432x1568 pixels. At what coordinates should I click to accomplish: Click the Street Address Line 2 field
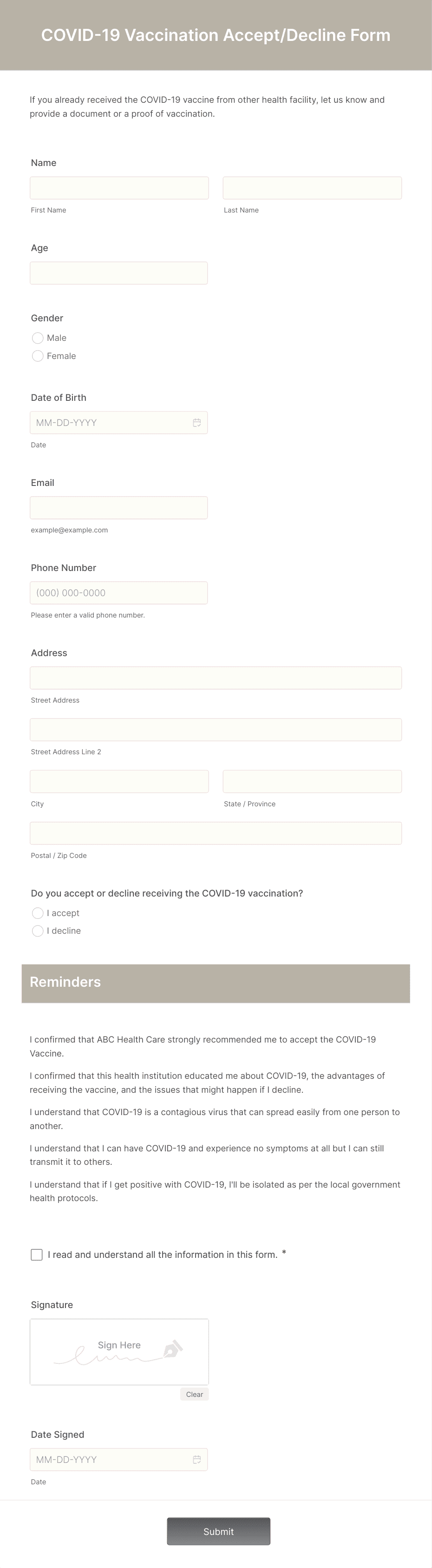216,730
